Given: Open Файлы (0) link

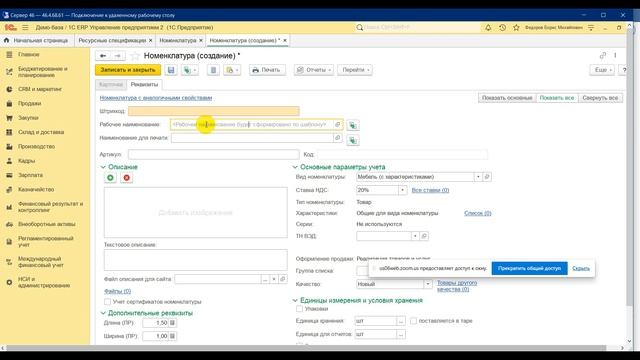Looking at the screenshot, I should (118, 291).
